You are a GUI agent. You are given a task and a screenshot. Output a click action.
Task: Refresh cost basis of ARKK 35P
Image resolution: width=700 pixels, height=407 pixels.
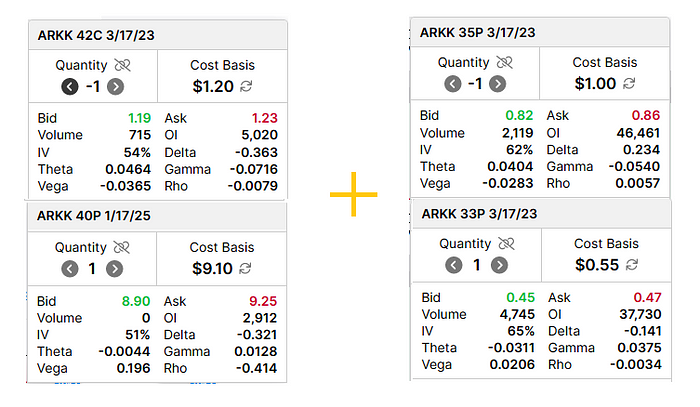(628, 84)
